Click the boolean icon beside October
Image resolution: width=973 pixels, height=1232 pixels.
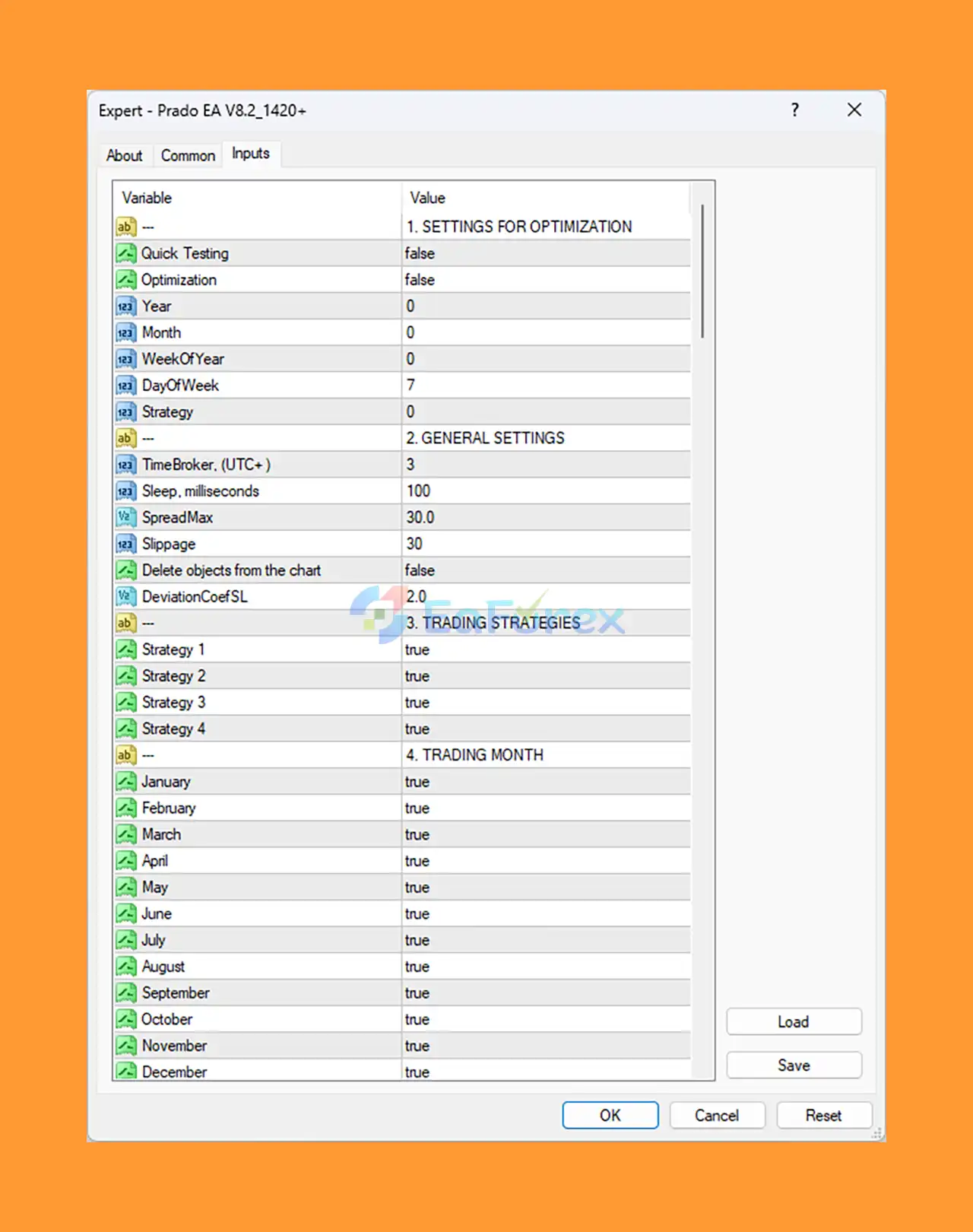125,1019
